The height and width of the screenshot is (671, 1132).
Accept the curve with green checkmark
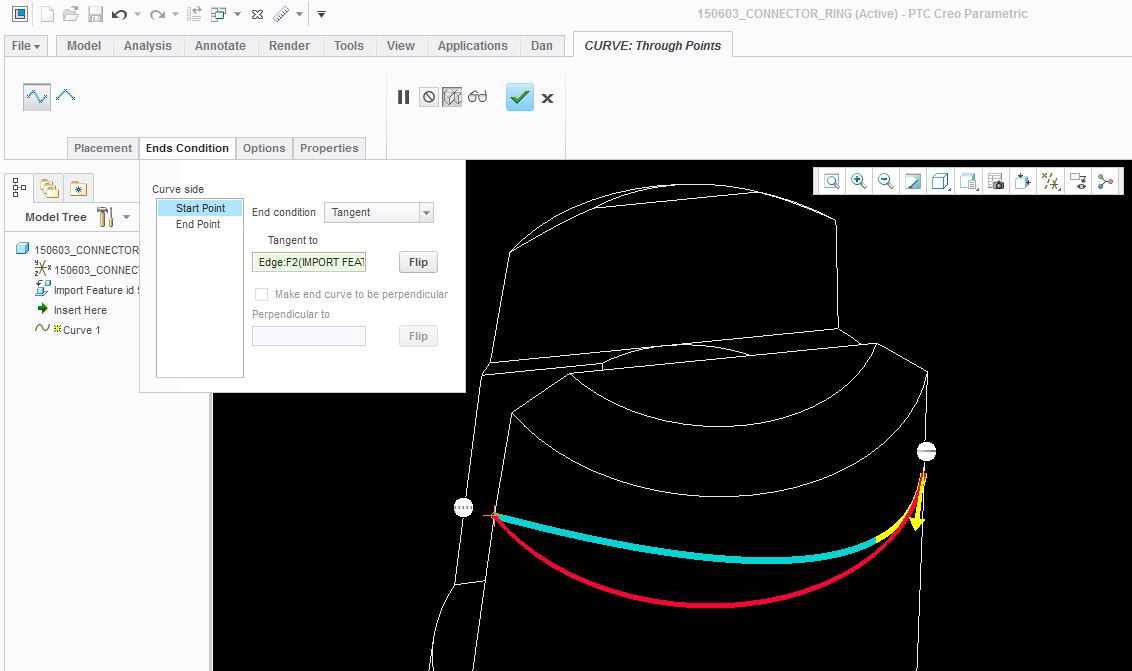(519, 97)
